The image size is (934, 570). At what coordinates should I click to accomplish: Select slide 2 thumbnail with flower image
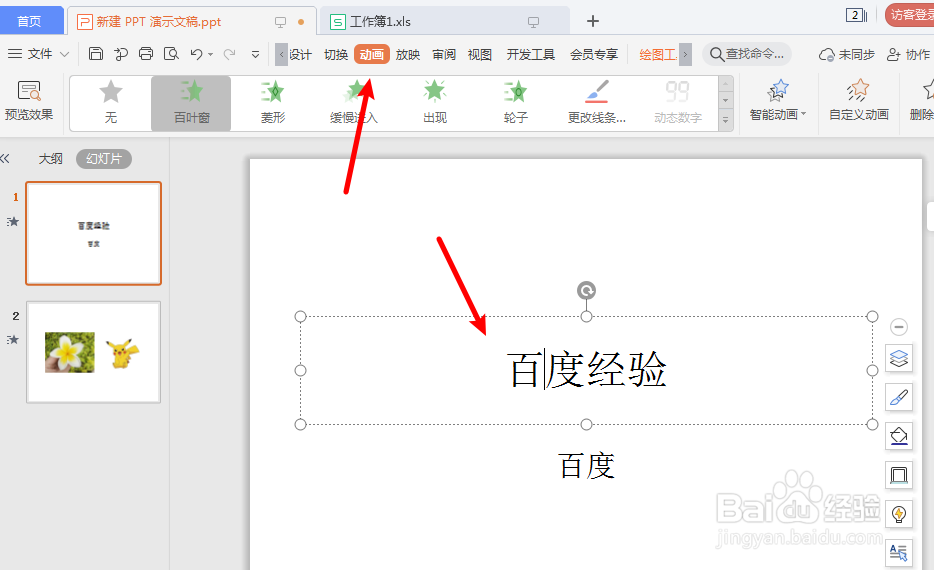(x=94, y=352)
